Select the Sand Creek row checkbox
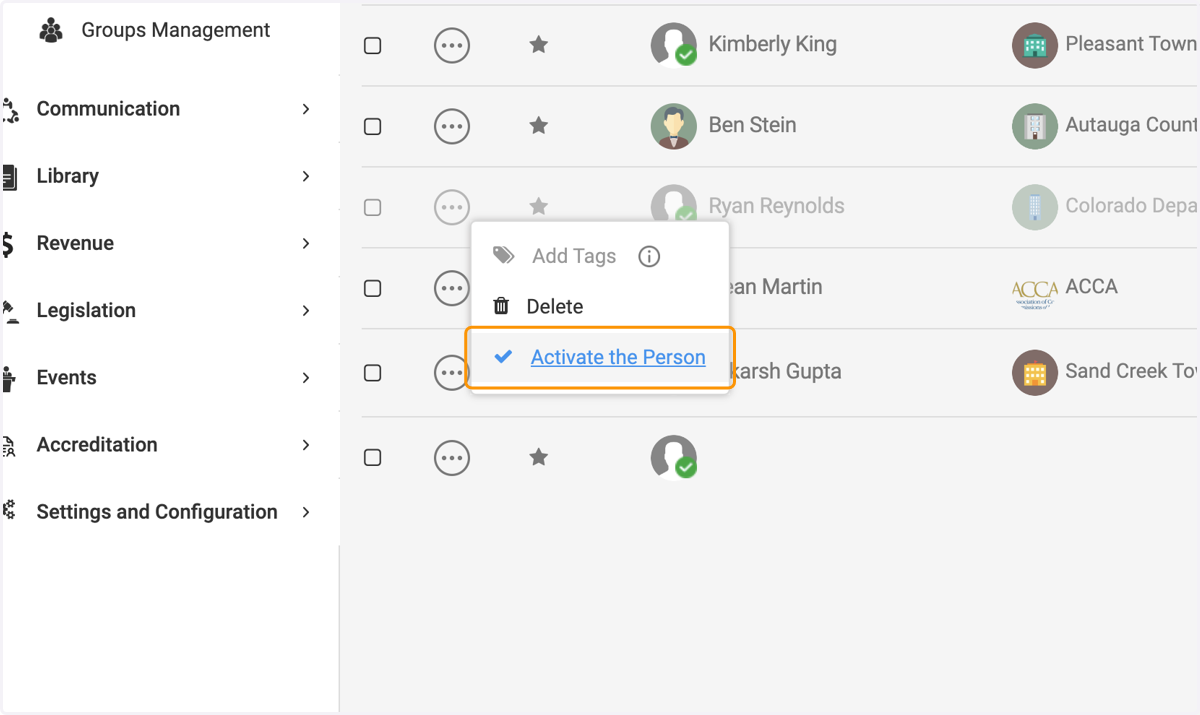Screen dimensions: 1200x715 coord(373,373)
